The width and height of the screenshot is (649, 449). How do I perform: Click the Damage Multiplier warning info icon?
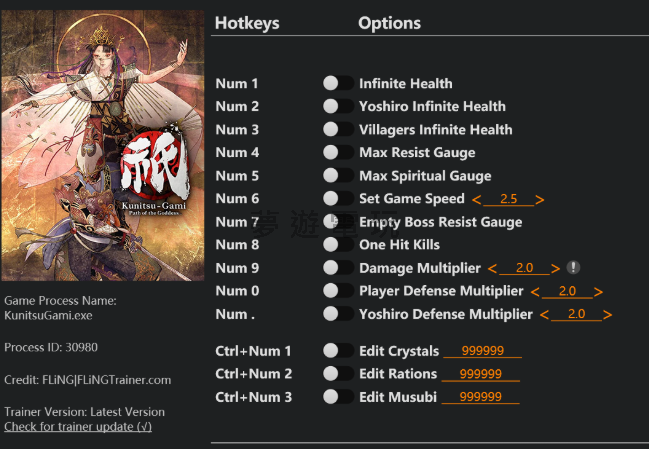coord(573,268)
